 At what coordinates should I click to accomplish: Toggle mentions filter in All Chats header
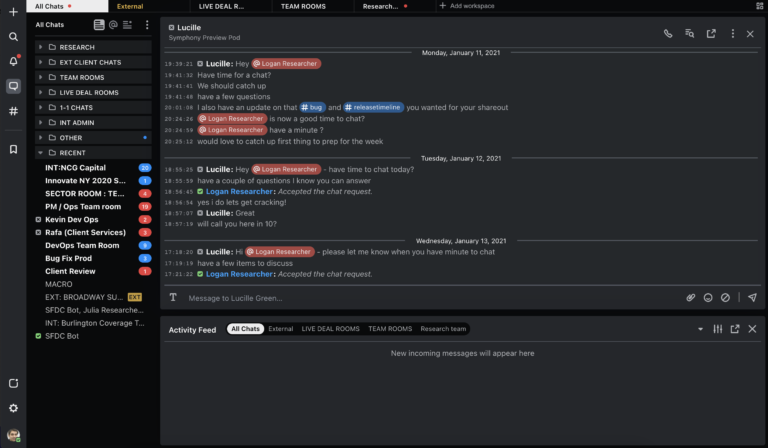click(x=114, y=24)
